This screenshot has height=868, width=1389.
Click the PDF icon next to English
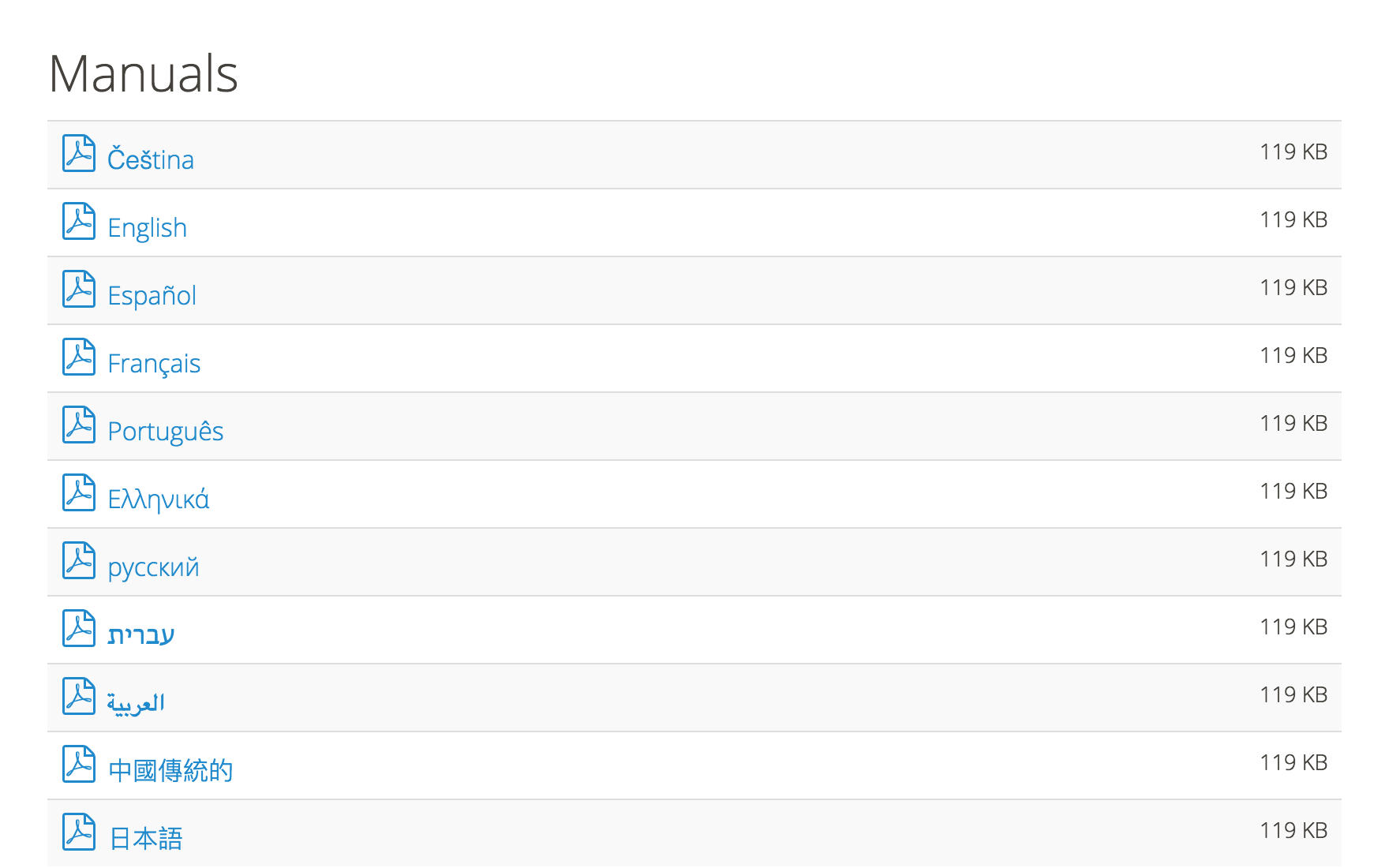click(x=79, y=221)
